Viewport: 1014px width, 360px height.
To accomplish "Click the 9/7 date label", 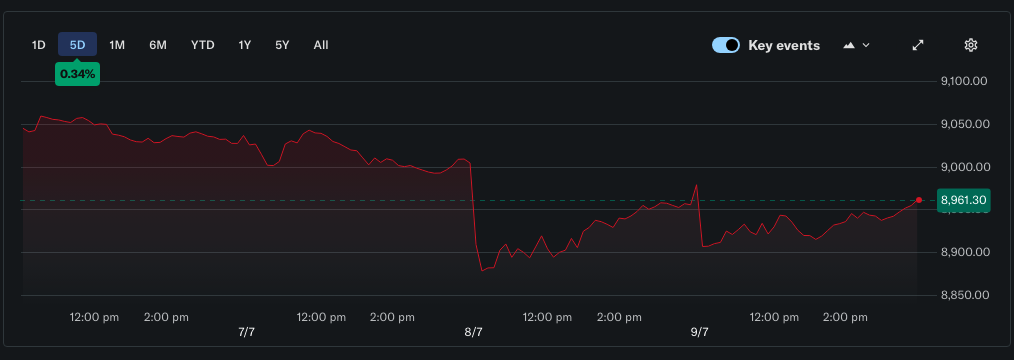I will [x=699, y=332].
